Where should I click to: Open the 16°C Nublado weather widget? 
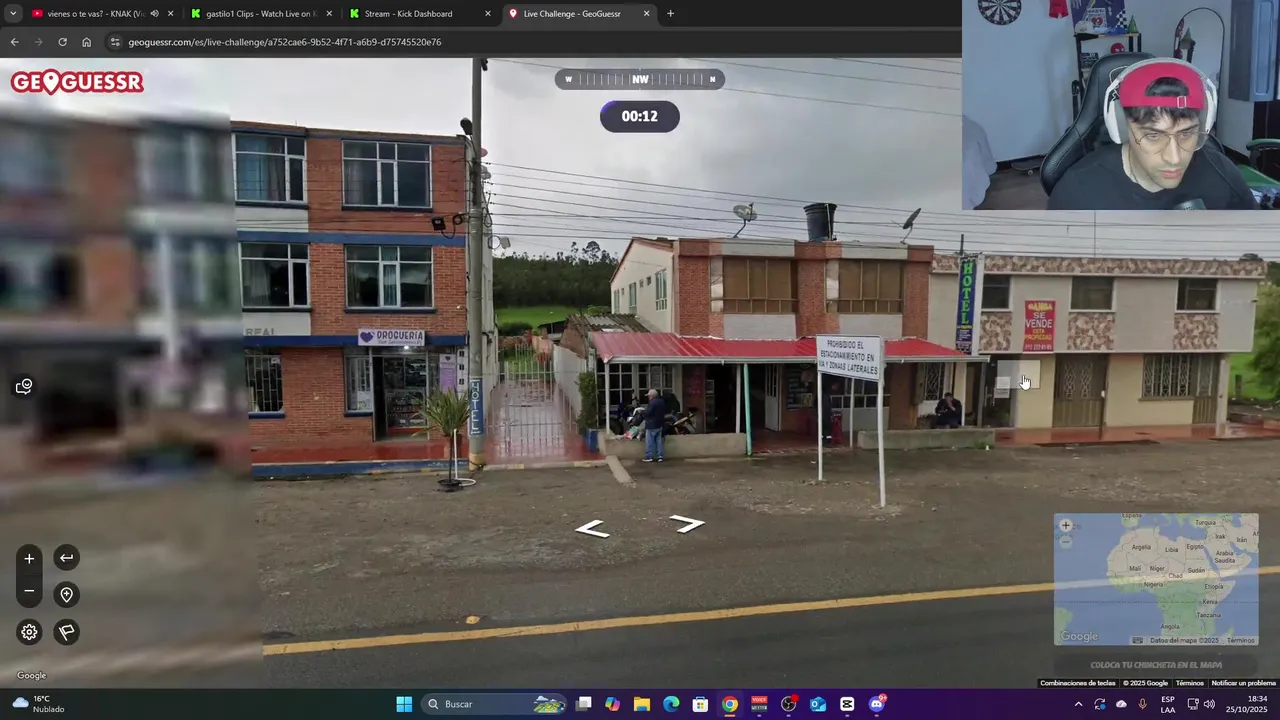coord(37,704)
